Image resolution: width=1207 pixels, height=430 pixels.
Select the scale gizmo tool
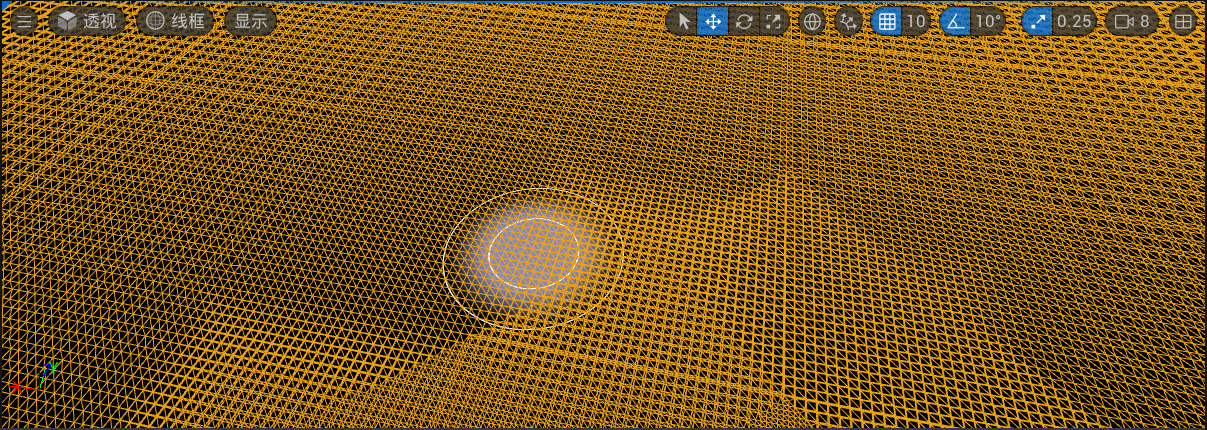click(773, 21)
